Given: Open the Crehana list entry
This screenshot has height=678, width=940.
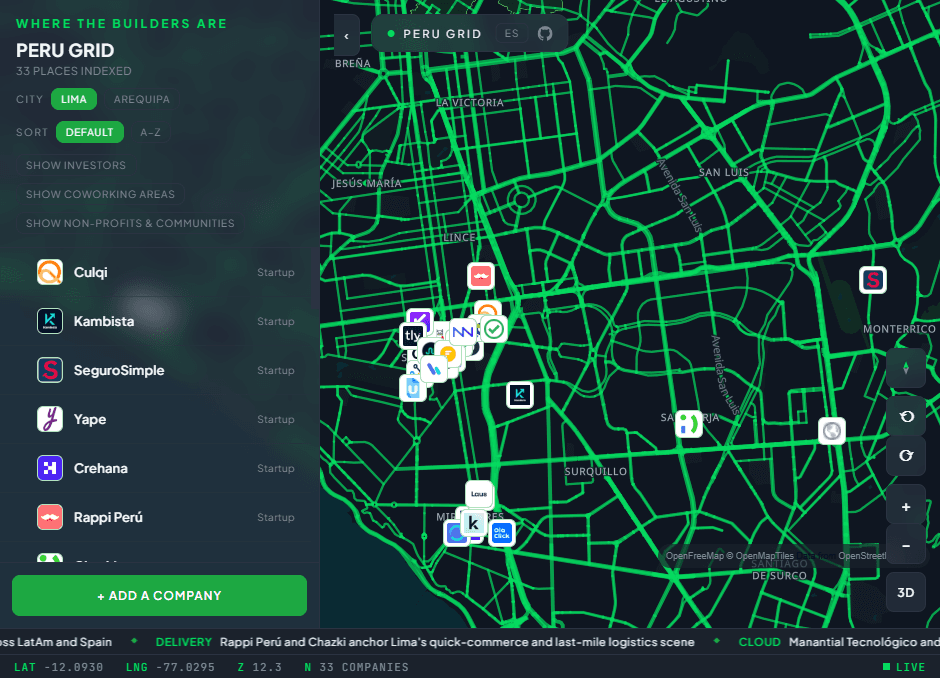Looking at the screenshot, I should click(159, 468).
